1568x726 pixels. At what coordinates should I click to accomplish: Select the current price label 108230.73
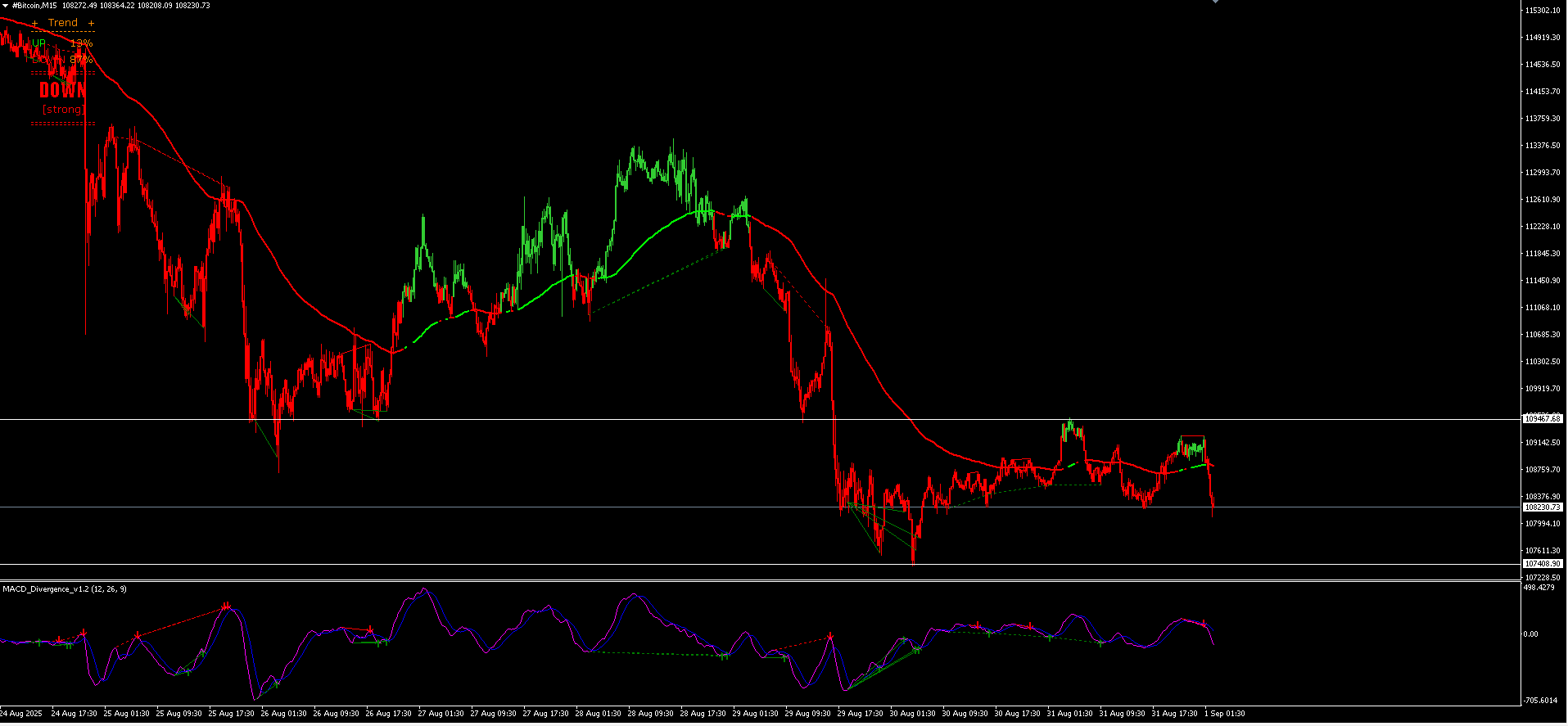[x=1542, y=507]
